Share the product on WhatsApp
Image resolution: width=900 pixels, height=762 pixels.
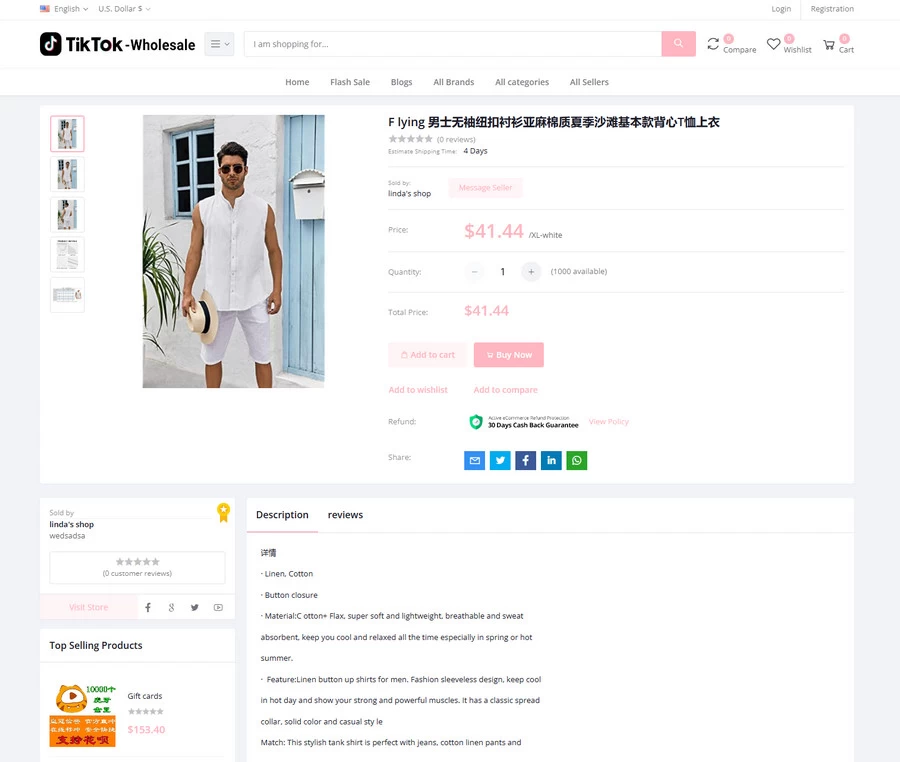tap(577, 460)
